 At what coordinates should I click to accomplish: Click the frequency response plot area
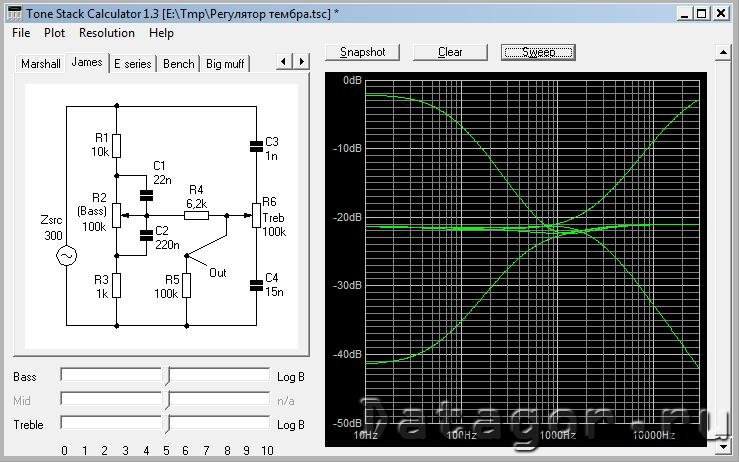[532, 253]
